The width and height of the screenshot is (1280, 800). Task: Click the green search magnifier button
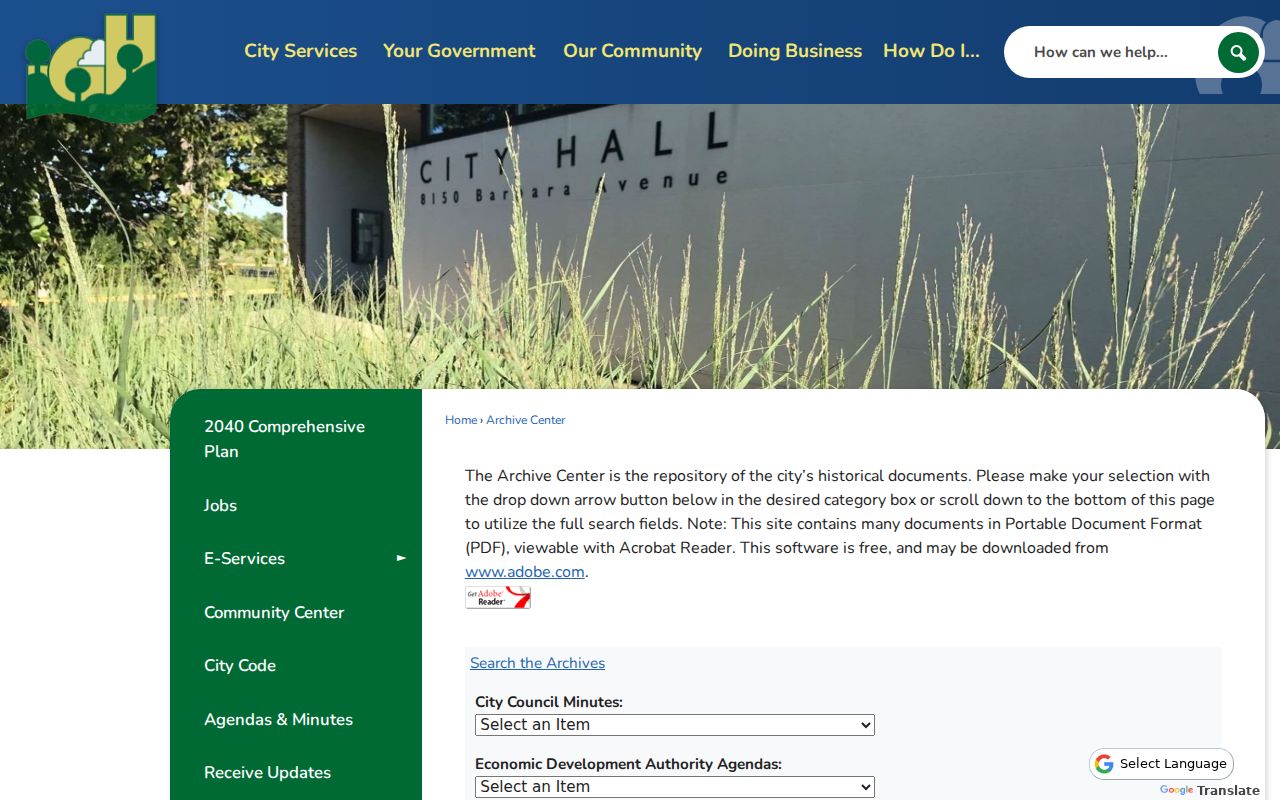tap(1238, 52)
